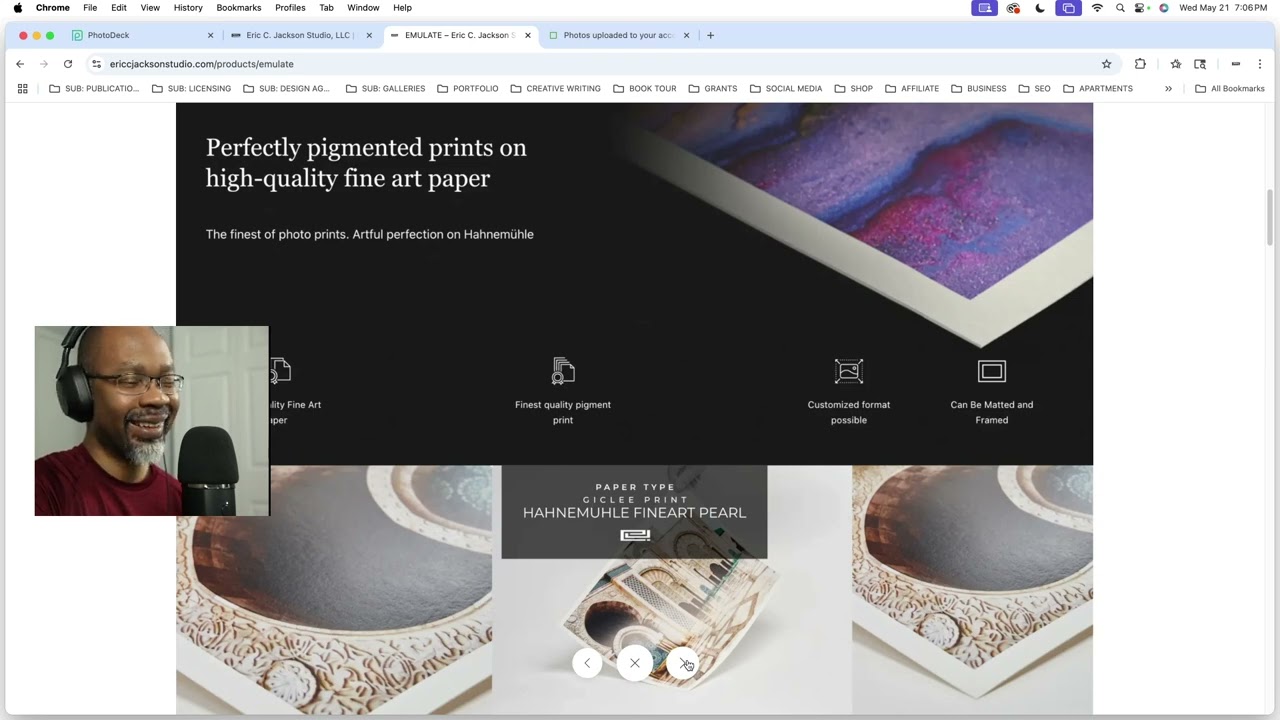Switch to the PhotoDeck tab
1280x720 pixels.
[x=140, y=35]
